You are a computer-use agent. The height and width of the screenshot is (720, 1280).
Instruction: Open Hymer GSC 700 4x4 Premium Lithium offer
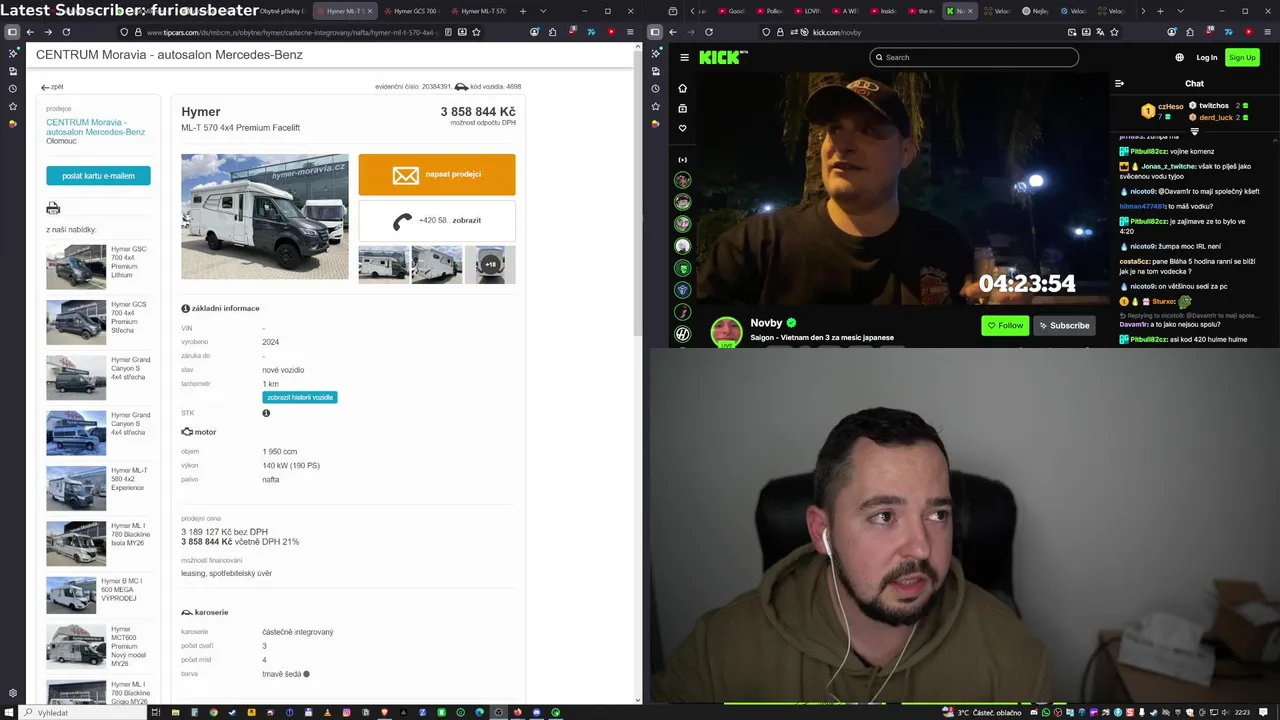99,267
